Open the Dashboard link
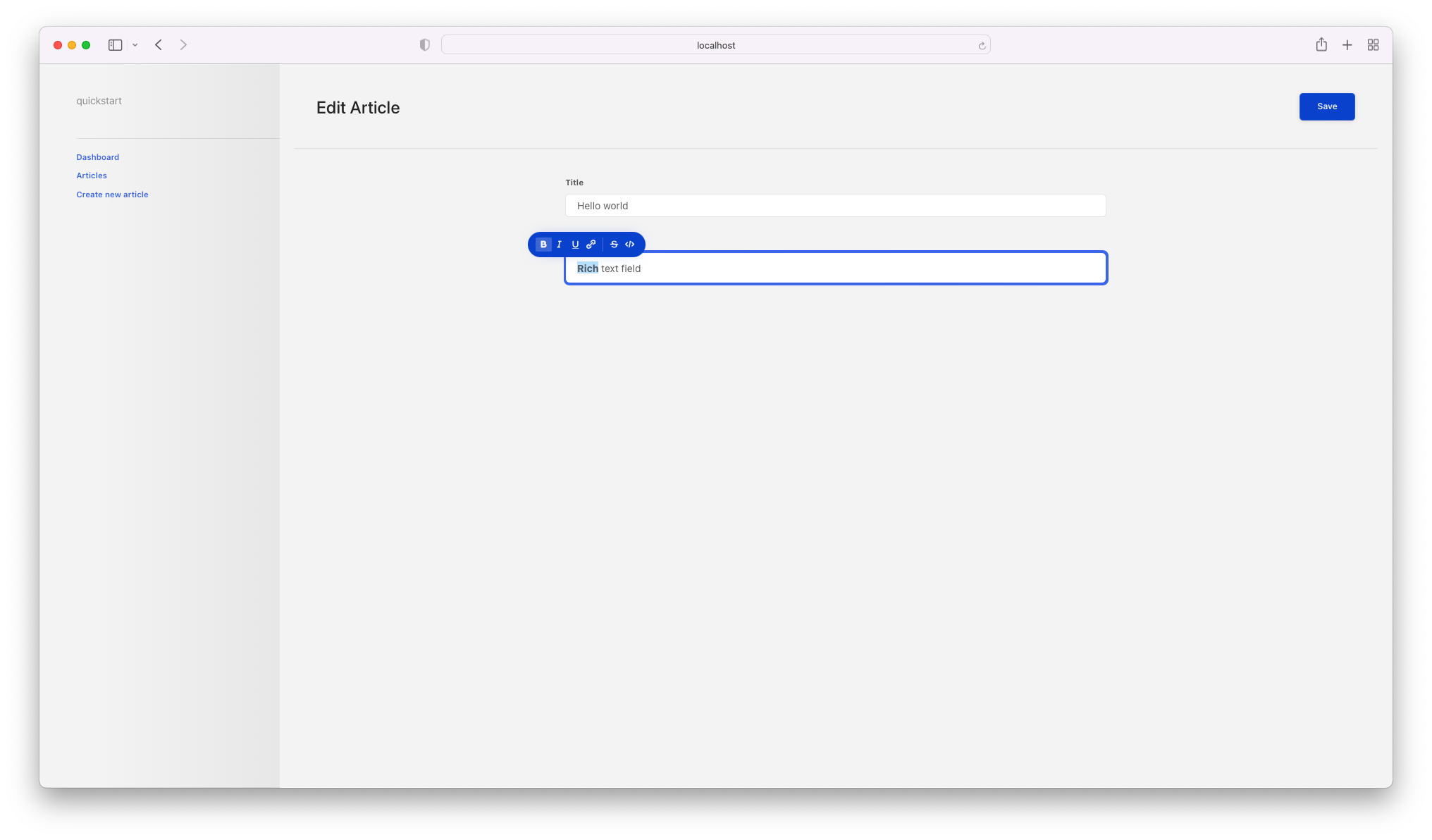 click(97, 157)
